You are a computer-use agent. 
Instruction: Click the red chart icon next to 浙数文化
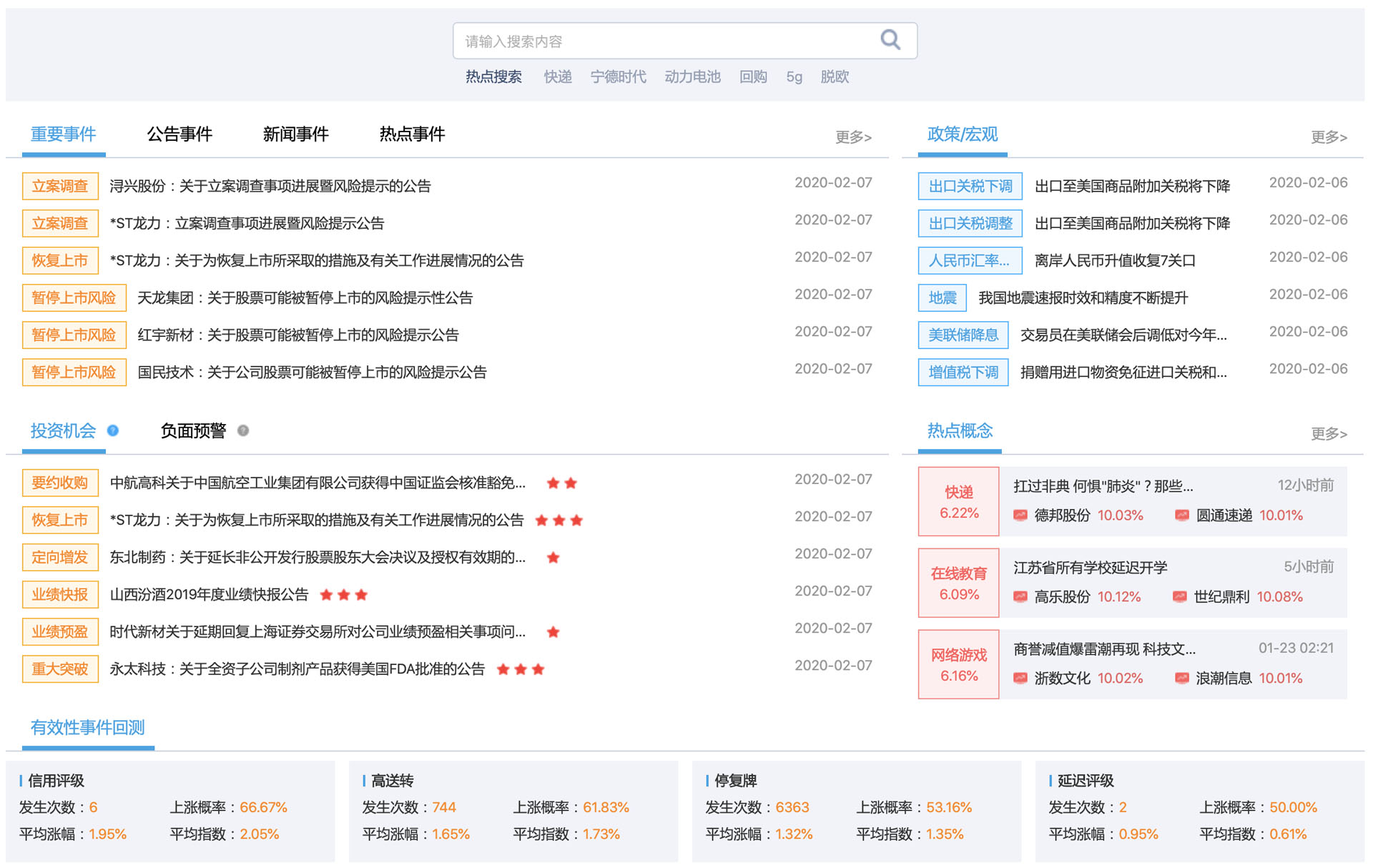click(x=1020, y=678)
